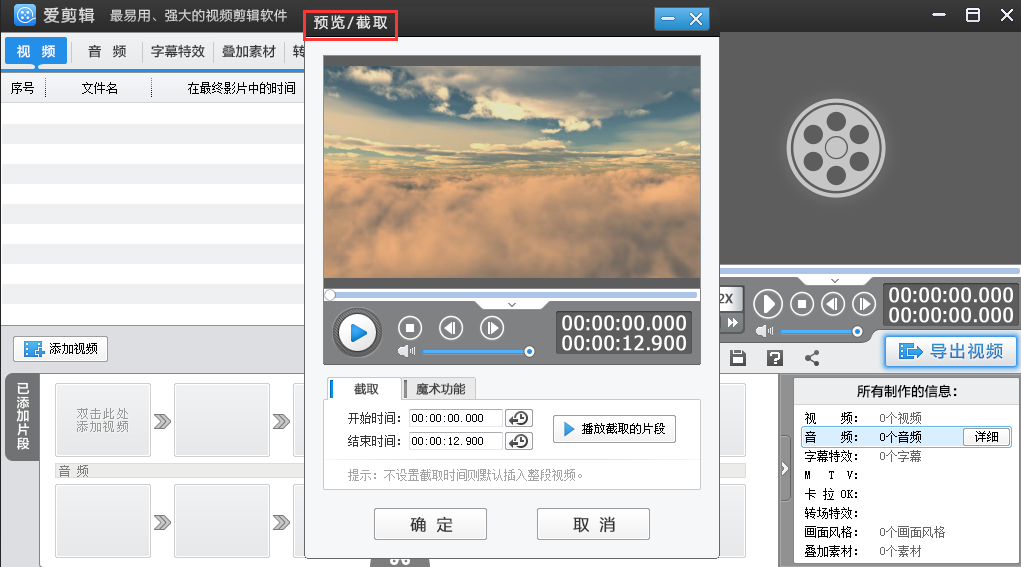The image size is (1021, 567).
Task: Select 字幕特效: 0个字幕 info row
Action: [906, 456]
